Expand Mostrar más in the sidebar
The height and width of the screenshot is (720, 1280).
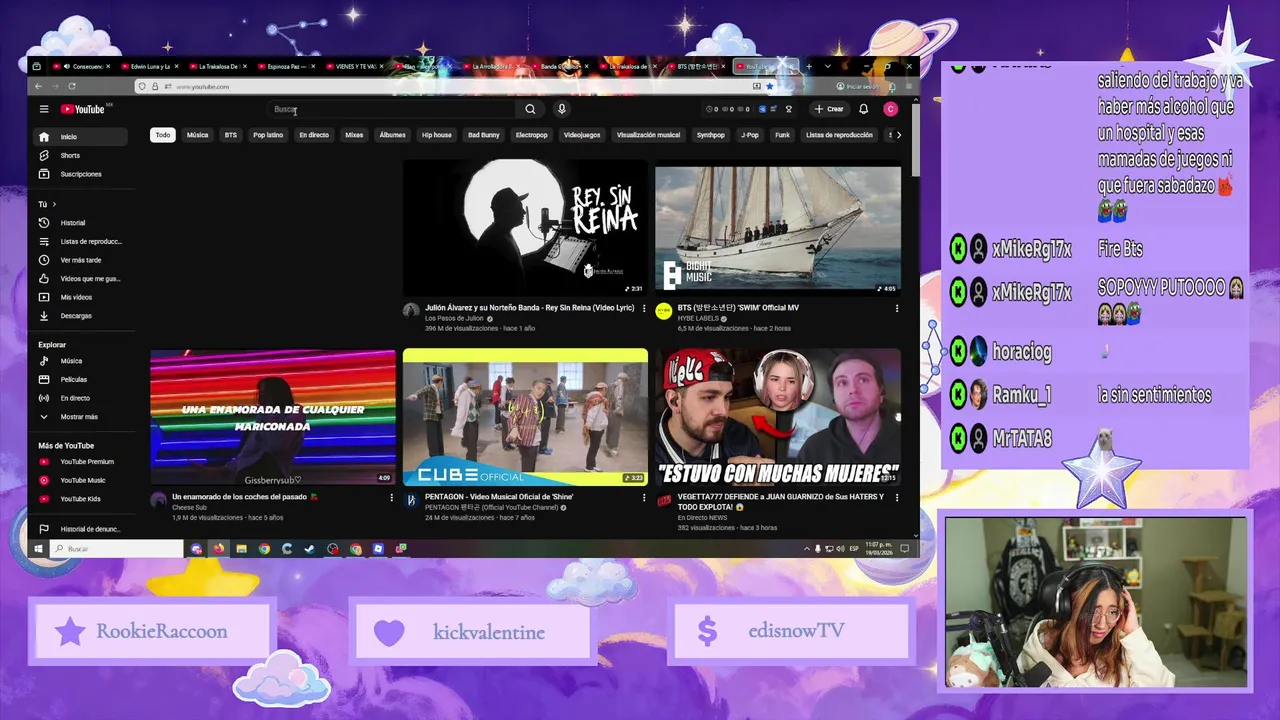82,417
